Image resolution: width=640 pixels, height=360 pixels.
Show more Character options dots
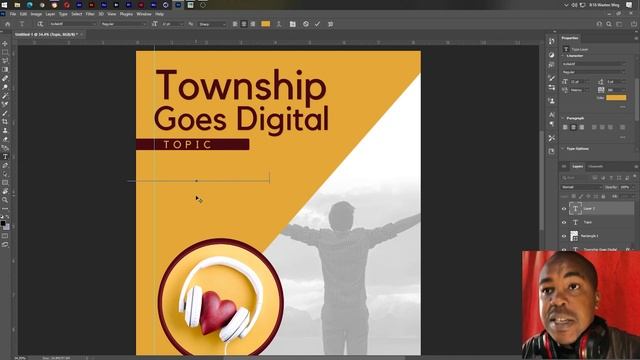coord(622,107)
